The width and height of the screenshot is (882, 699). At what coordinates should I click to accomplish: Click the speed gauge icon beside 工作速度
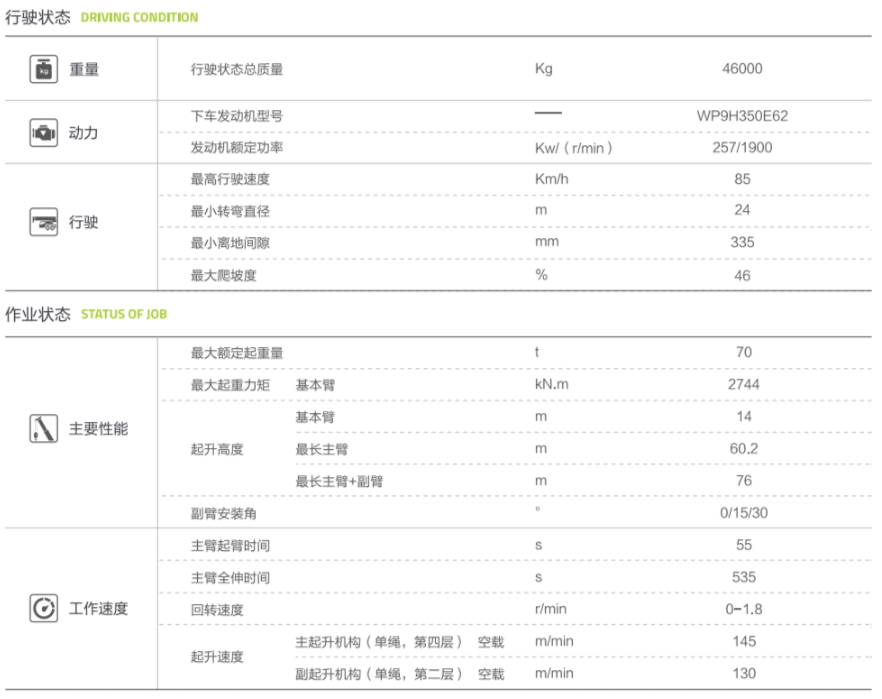click(x=43, y=608)
